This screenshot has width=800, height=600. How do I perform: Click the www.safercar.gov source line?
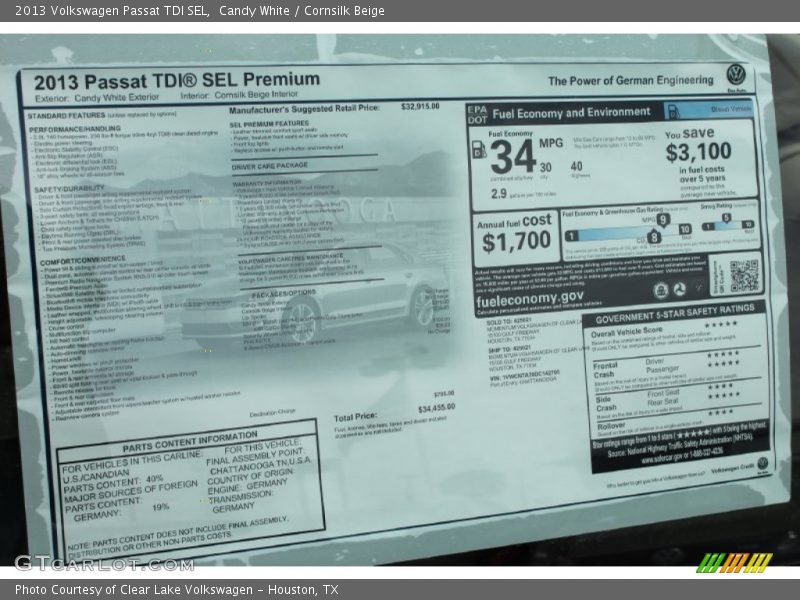(681, 455)
